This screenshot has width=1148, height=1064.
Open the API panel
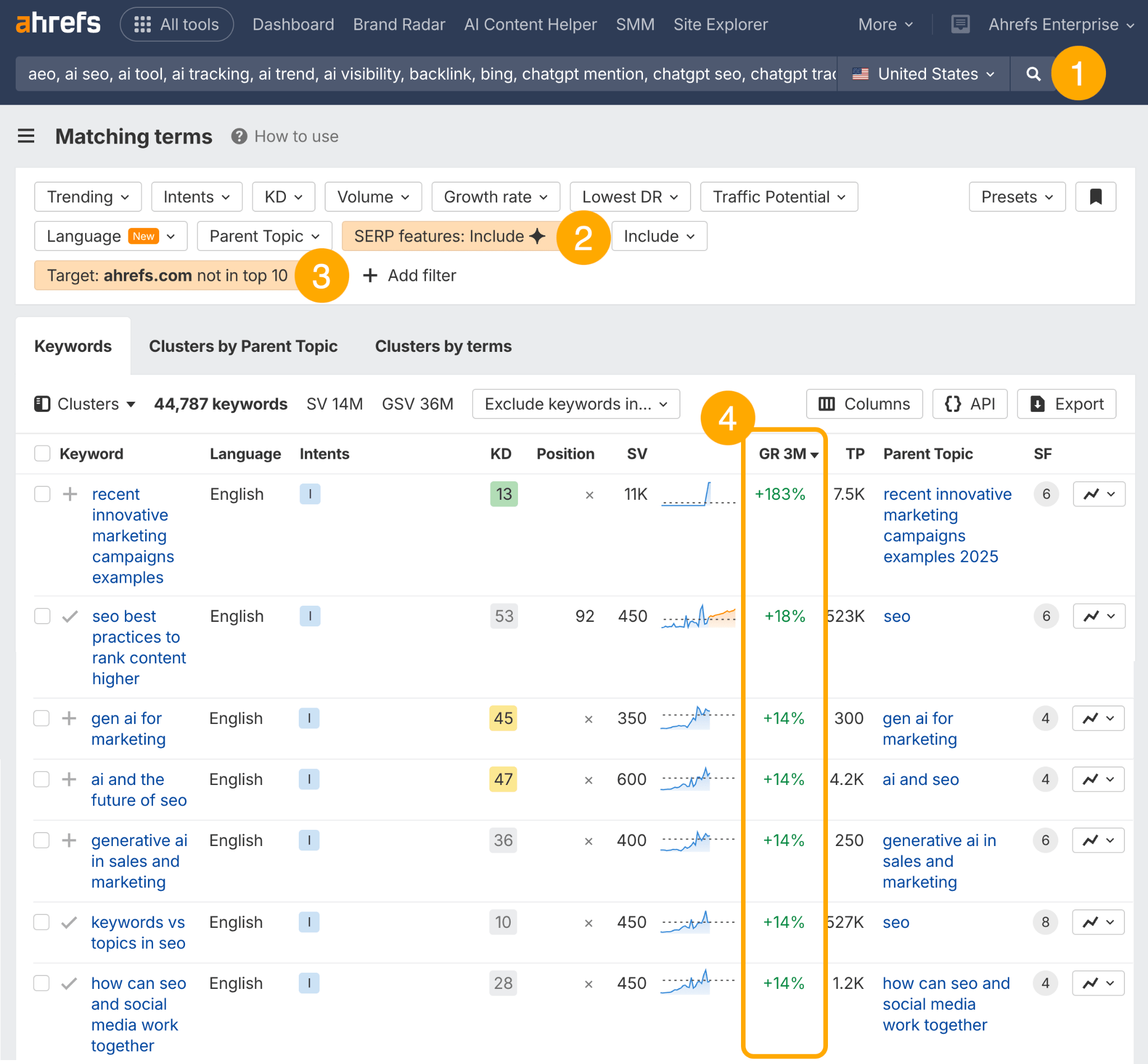tap(969, 403)
